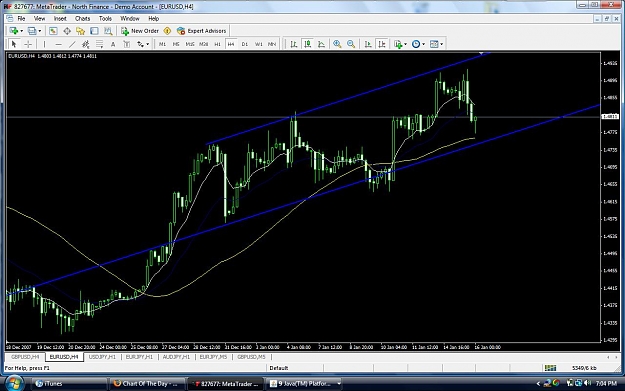Open the Charts menu

pyautogui.click(x=83, y=18)
